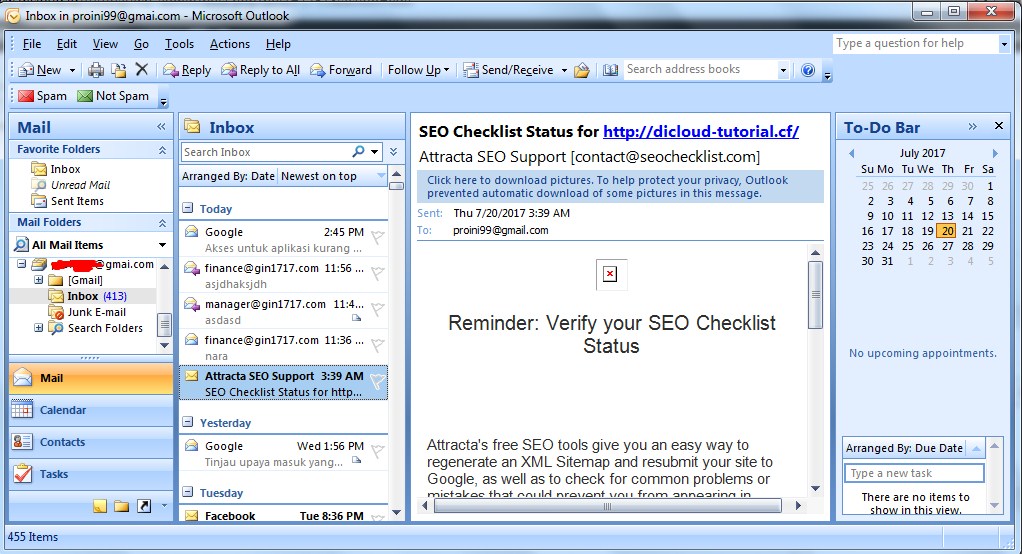The height and width of the screenshot is (554, 1022).
Task: Mark the message as Spam
Action: [x=42, y=96]
